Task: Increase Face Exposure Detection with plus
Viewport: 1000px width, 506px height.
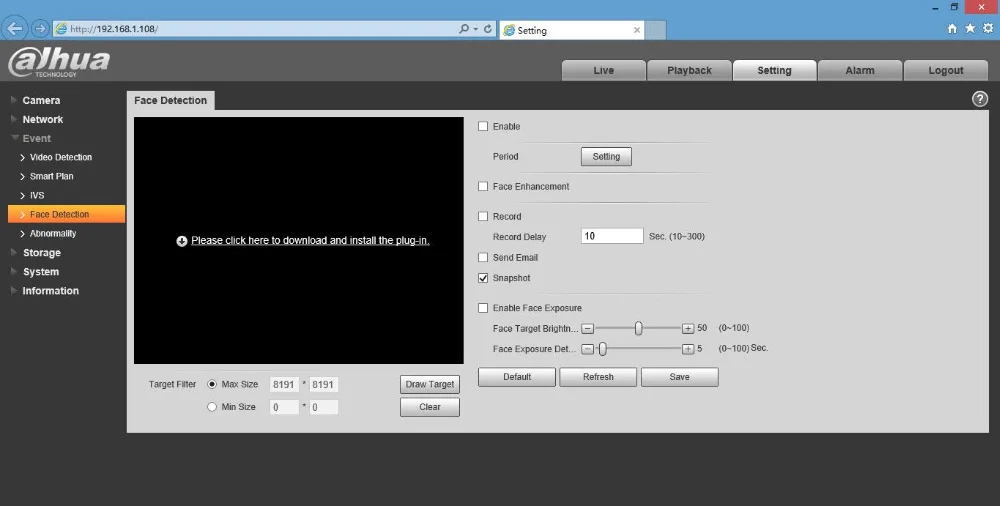Action: coord(688,349)
